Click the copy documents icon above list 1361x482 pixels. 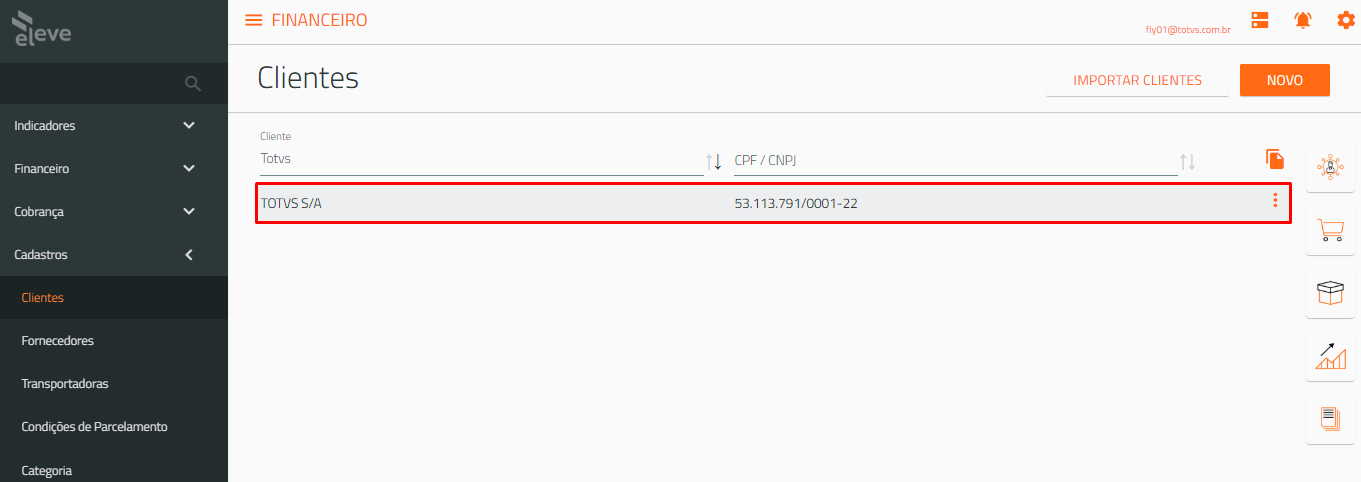click(x=1274, y=159)
